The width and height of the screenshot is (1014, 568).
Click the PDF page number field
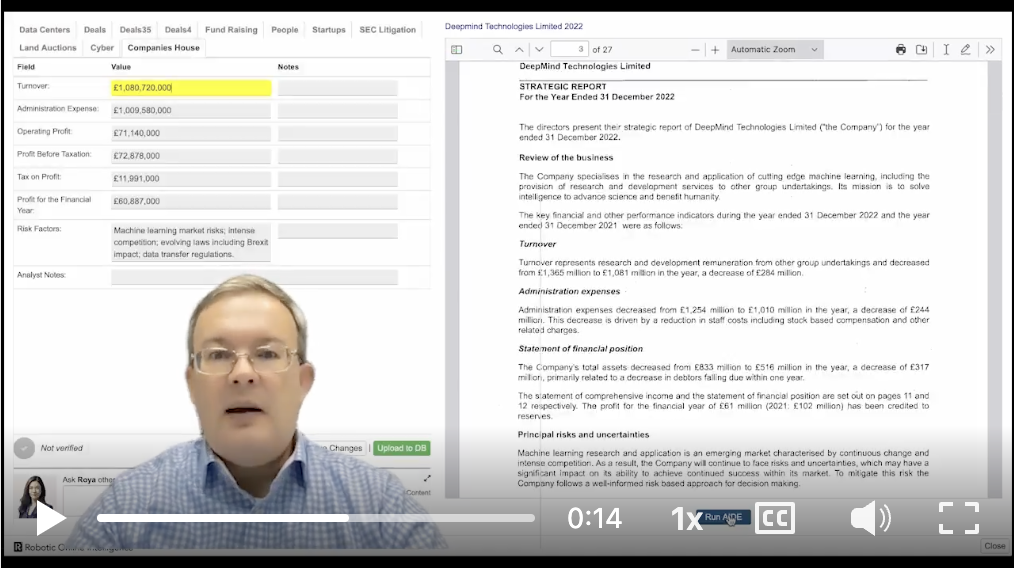click(569, 49)
